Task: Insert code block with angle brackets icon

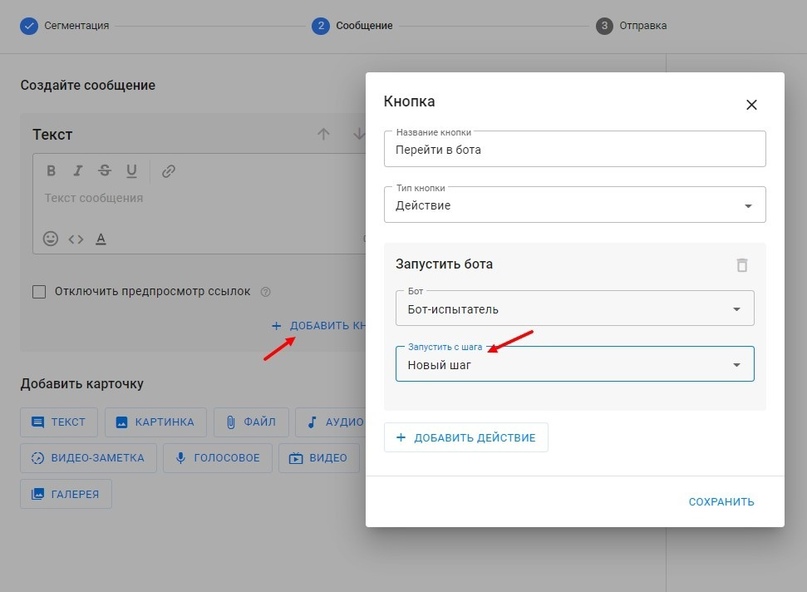Action: [76, 239]
